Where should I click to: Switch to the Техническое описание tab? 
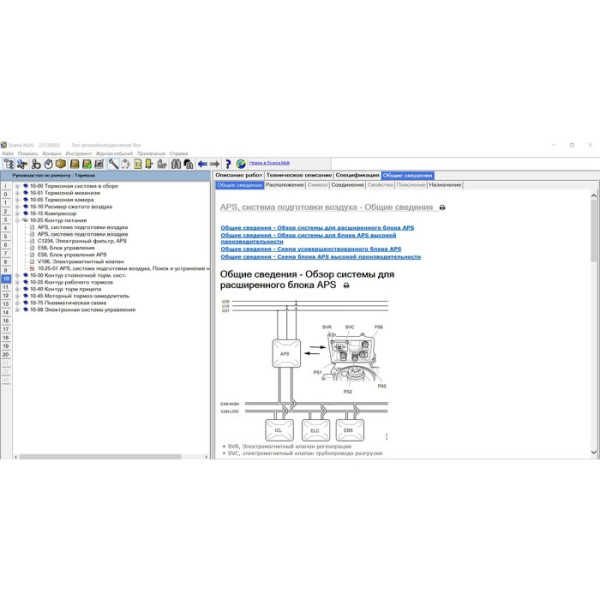[x=299, y=175]
